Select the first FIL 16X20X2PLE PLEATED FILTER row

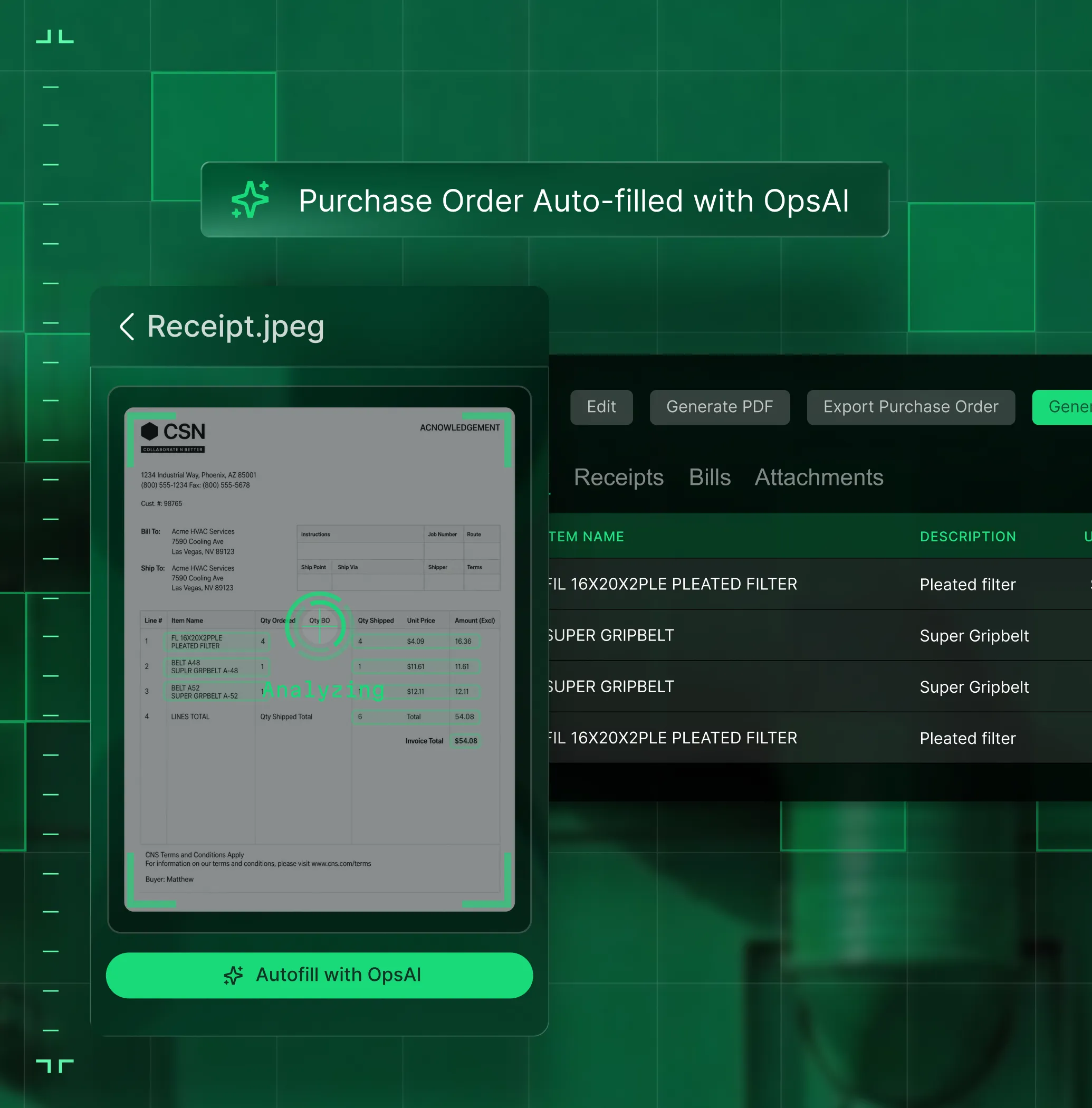(x=820, y=584)
